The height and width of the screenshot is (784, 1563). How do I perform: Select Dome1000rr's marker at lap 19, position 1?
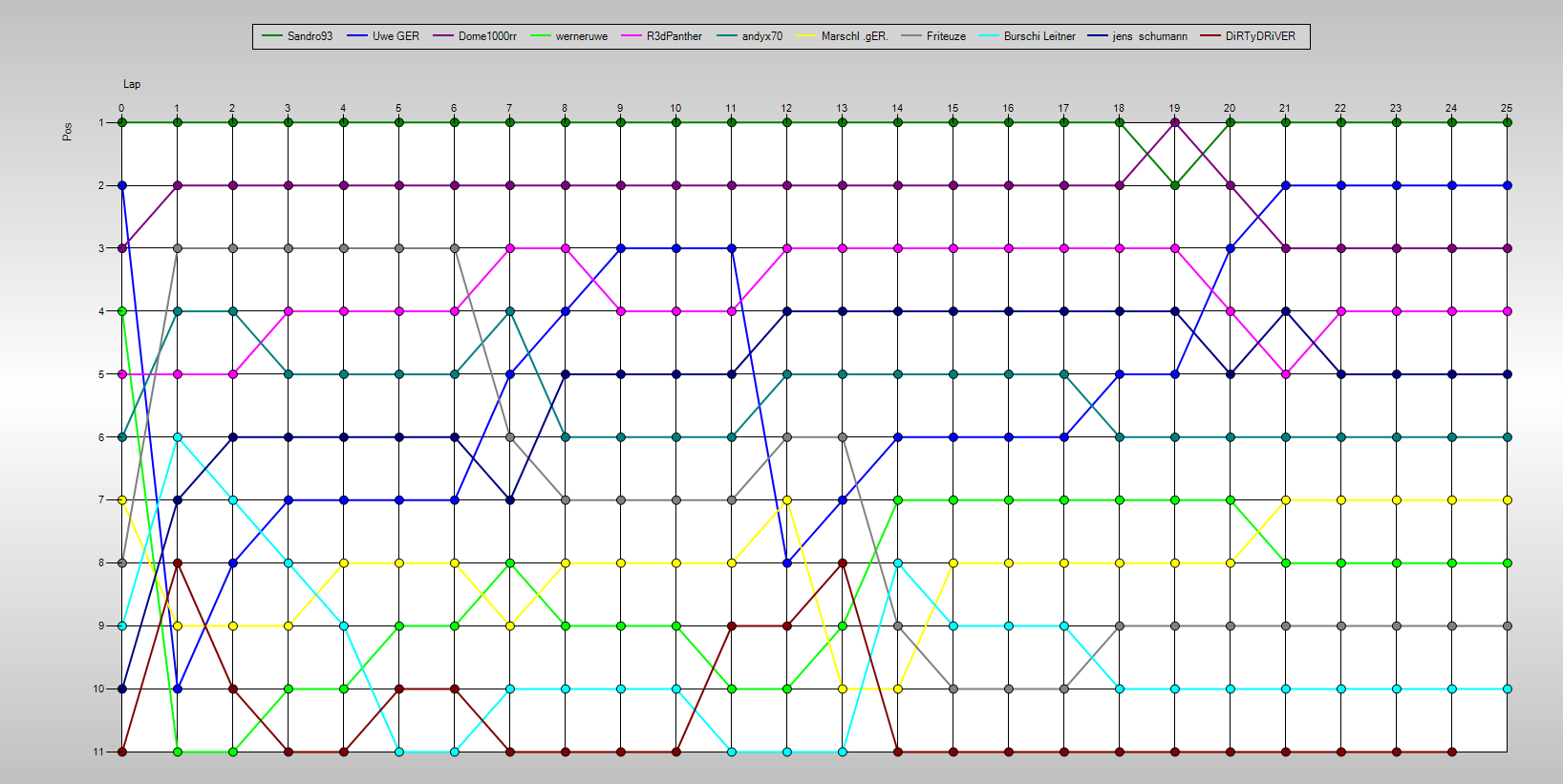click(1174, 122)
